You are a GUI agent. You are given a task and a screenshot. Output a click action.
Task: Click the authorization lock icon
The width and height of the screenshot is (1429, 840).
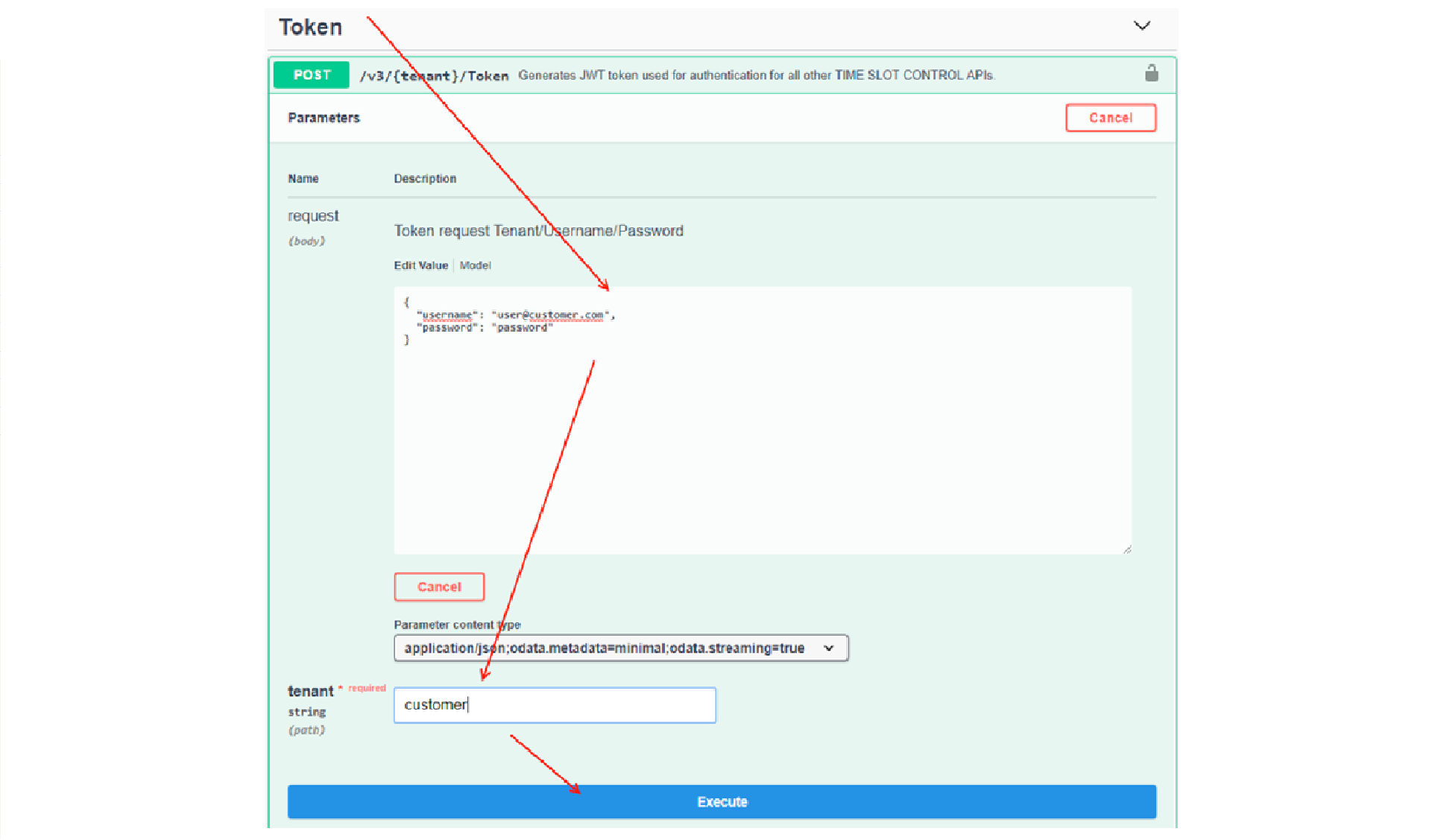(x=1151, y=73)
